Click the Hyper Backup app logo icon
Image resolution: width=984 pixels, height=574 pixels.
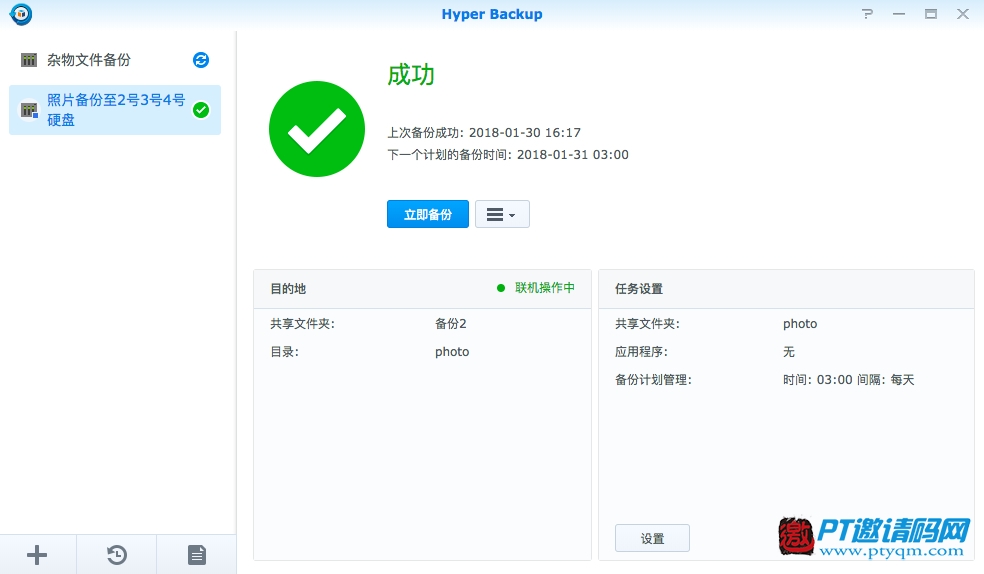pyautogui.click(x=21, y=14)
